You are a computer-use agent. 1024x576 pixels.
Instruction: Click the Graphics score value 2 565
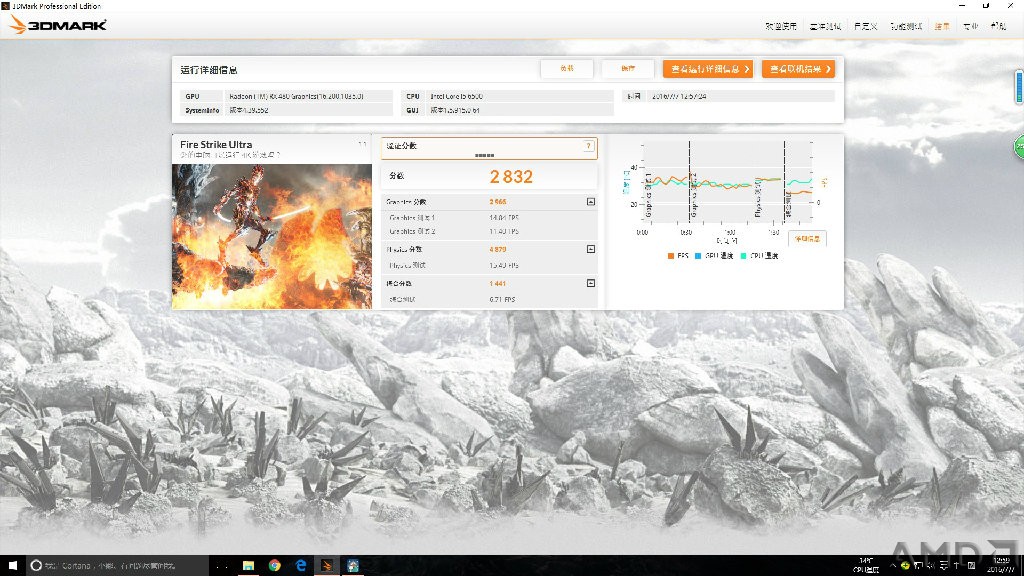coord(498,202)
